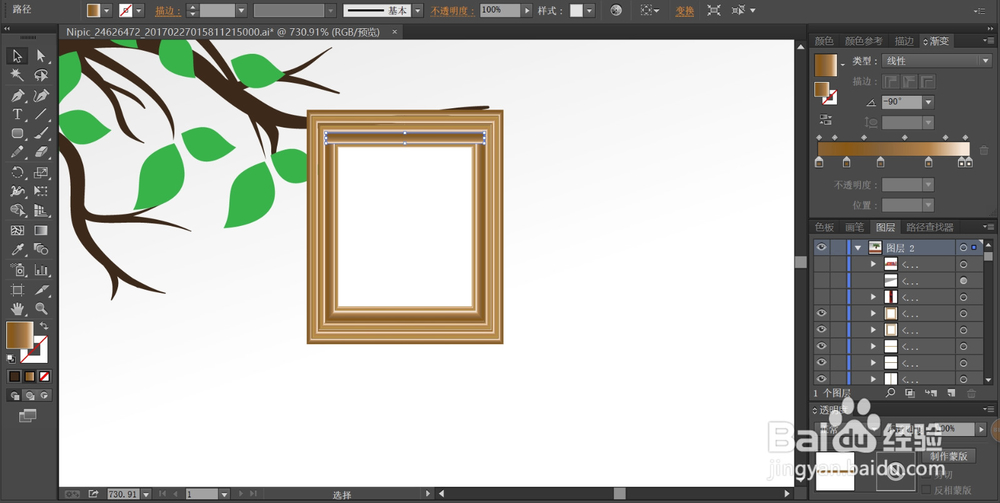This screenshot has height=503, width=1000.
Task: Switch to the 描边 panel tab
Action: (x=904, y=41)
